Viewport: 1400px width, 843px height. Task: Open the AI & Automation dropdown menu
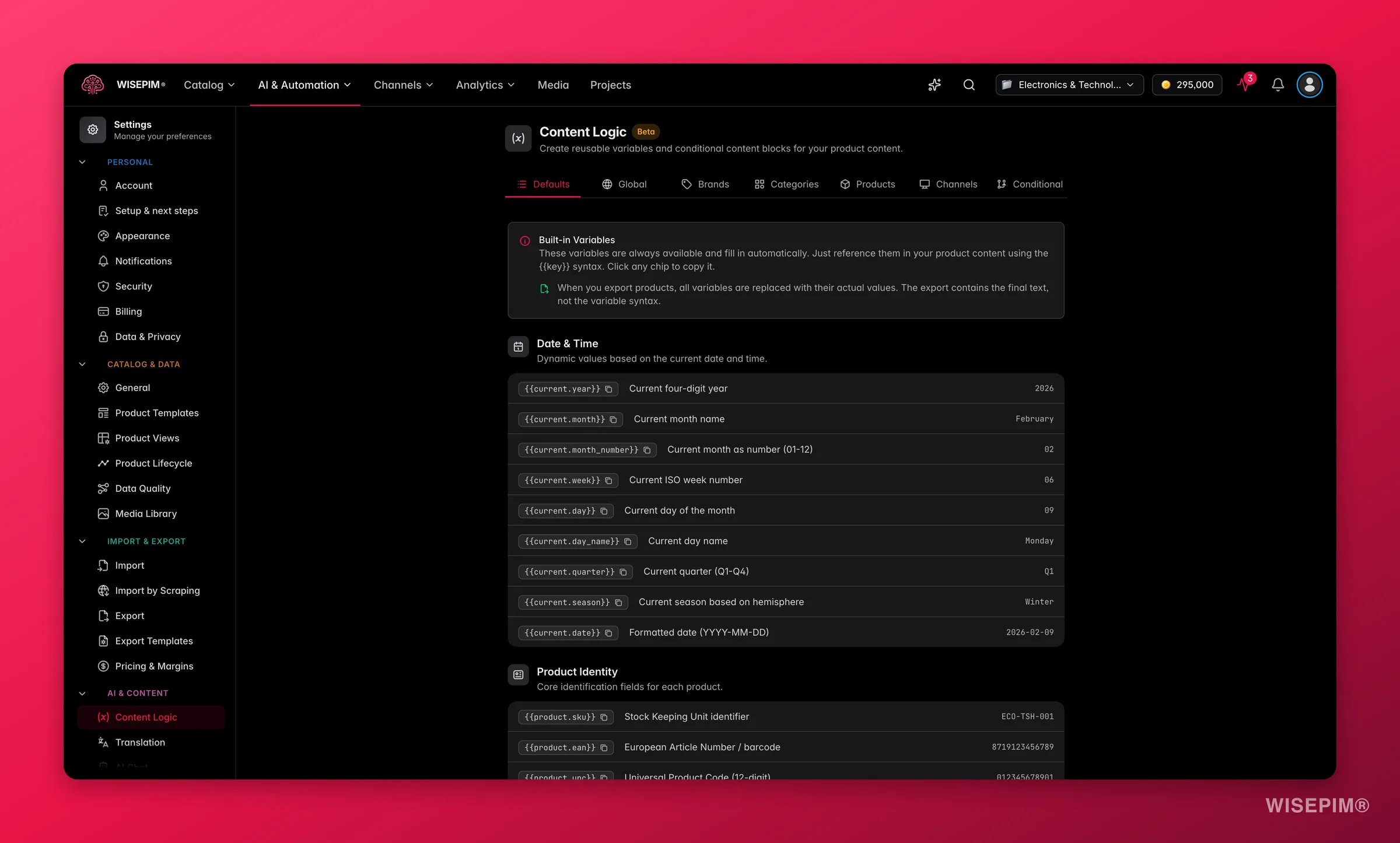click(x=304, y=85)
